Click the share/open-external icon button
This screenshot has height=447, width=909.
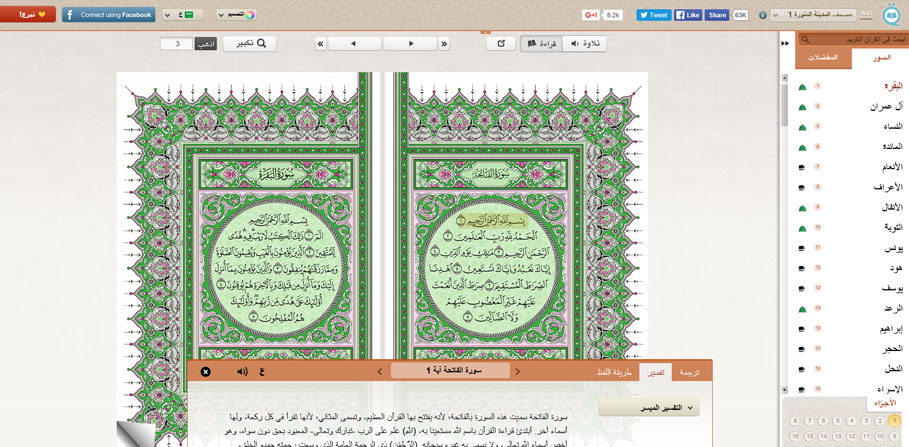501,44
